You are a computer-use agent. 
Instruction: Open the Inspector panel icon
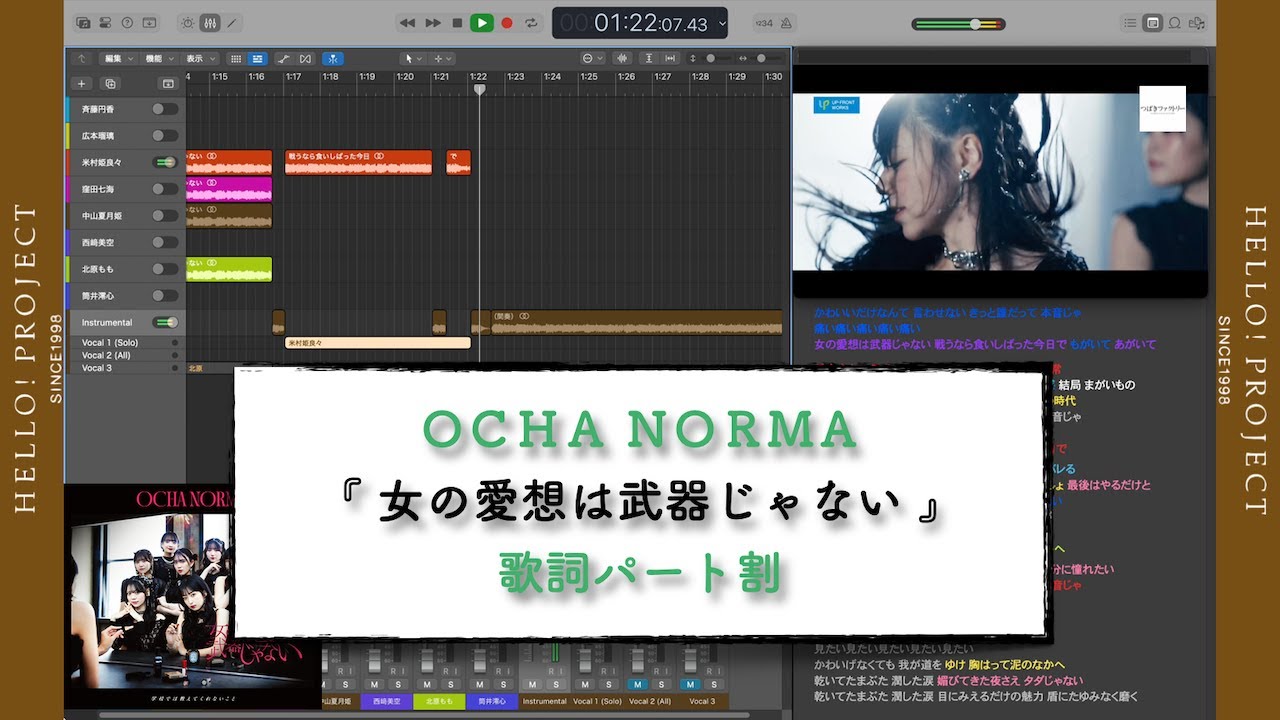[105, 22]
